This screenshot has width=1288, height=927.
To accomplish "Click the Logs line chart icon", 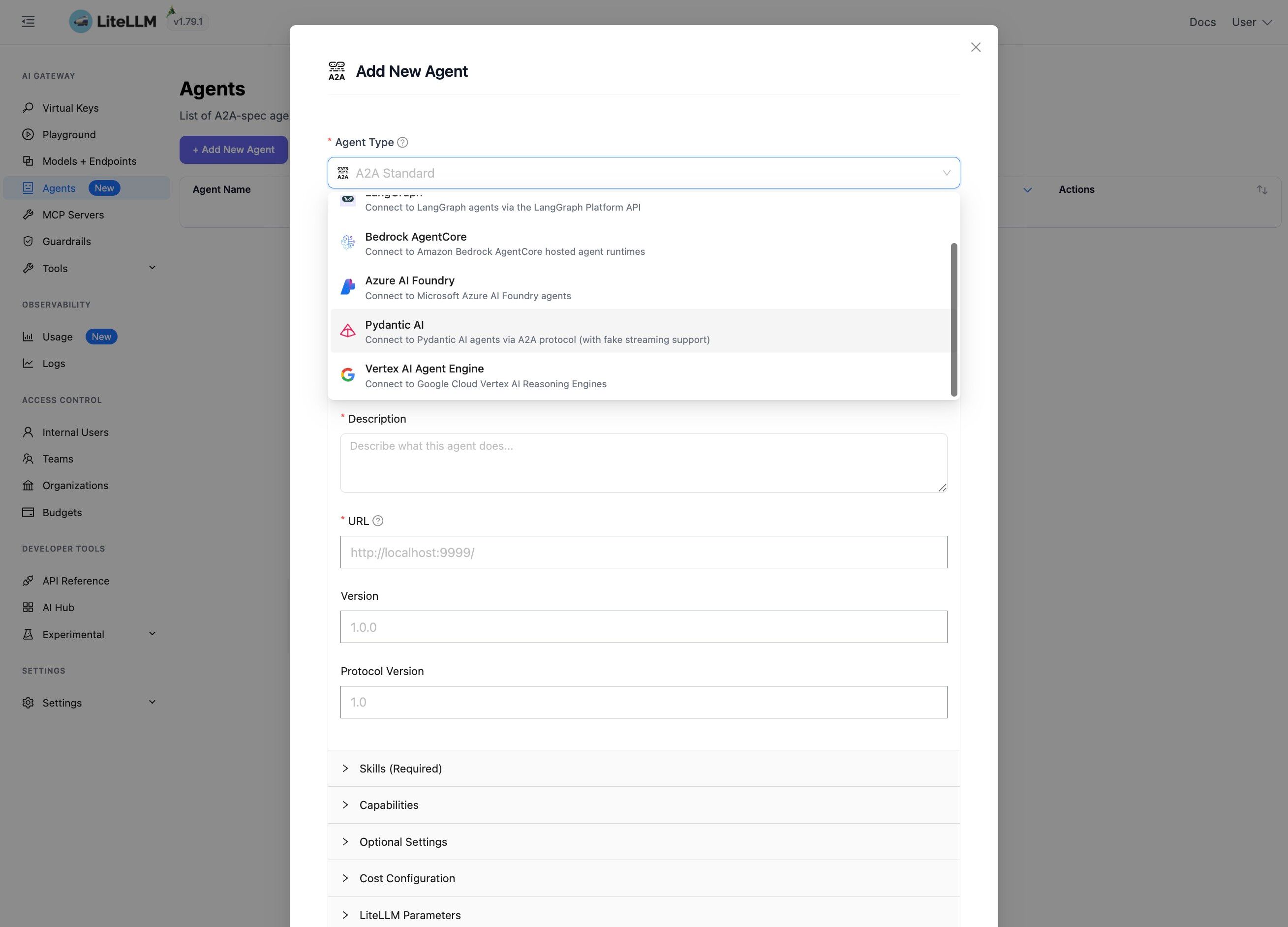I will click(x=28, y=364).
